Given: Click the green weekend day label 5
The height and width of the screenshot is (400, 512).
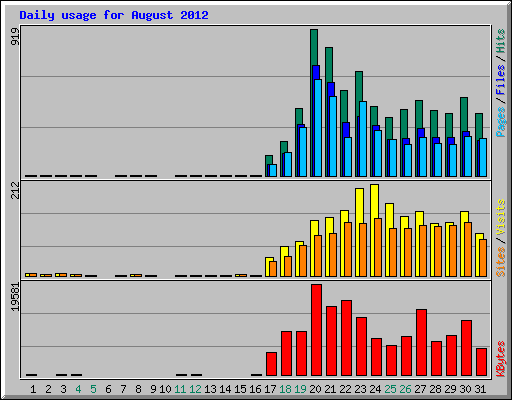Looking at the screenshot, I should pyautogui.click(x=93, y=389).
